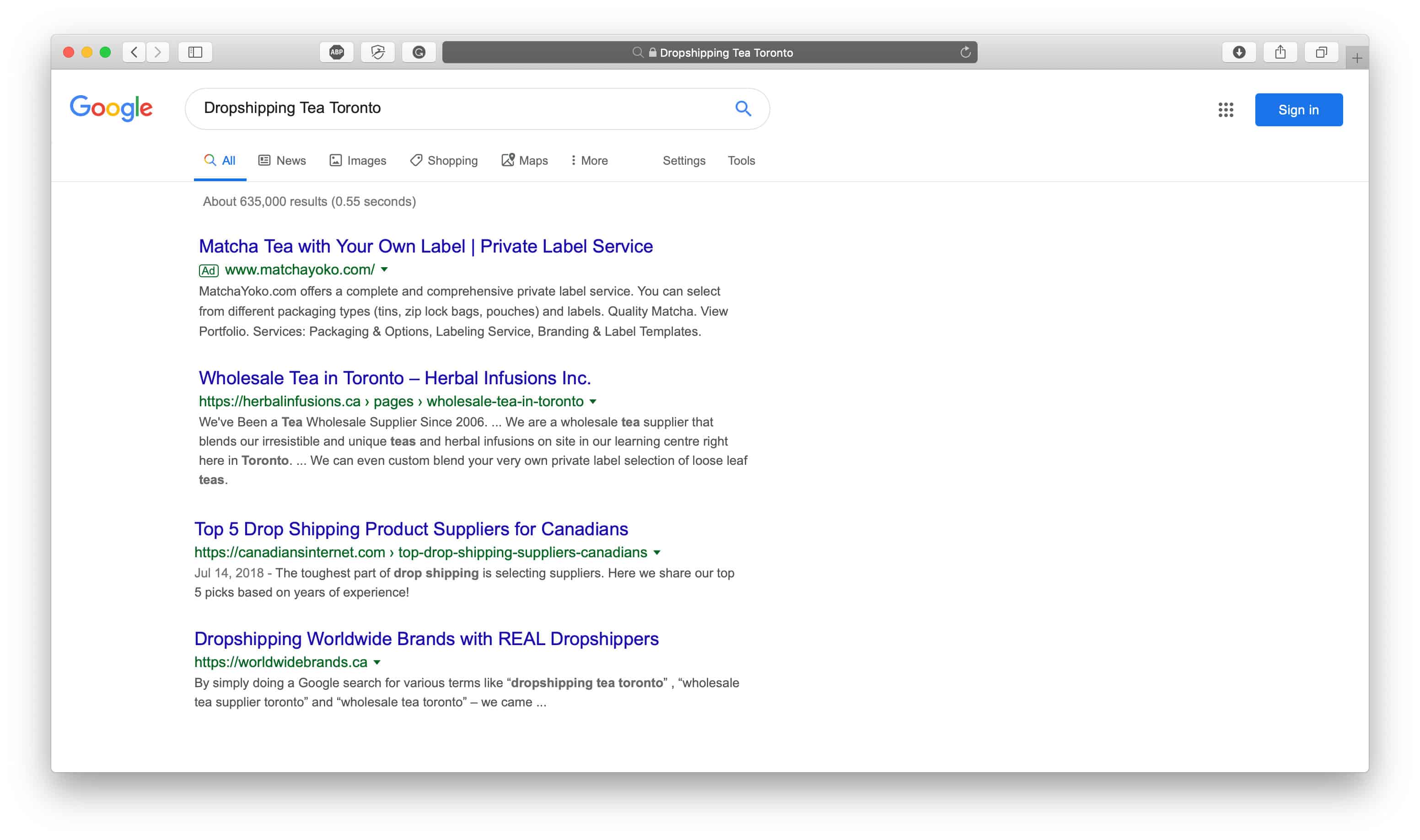Open Dropshipping Worldwide Brands result
The image size is (1420, 840).
[x=426, y=639]
